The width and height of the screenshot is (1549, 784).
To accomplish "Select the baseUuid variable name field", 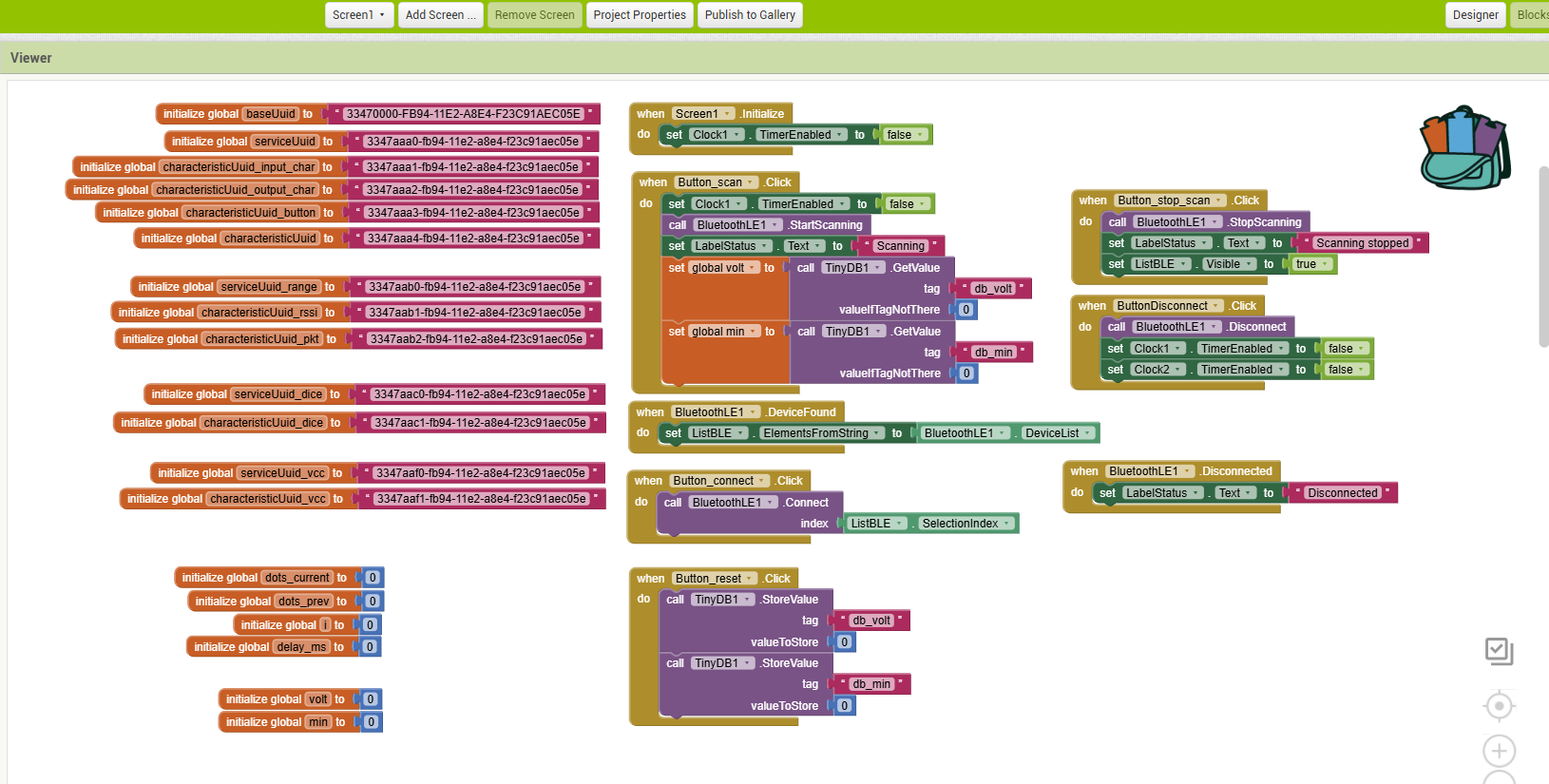I will (271, 114).
